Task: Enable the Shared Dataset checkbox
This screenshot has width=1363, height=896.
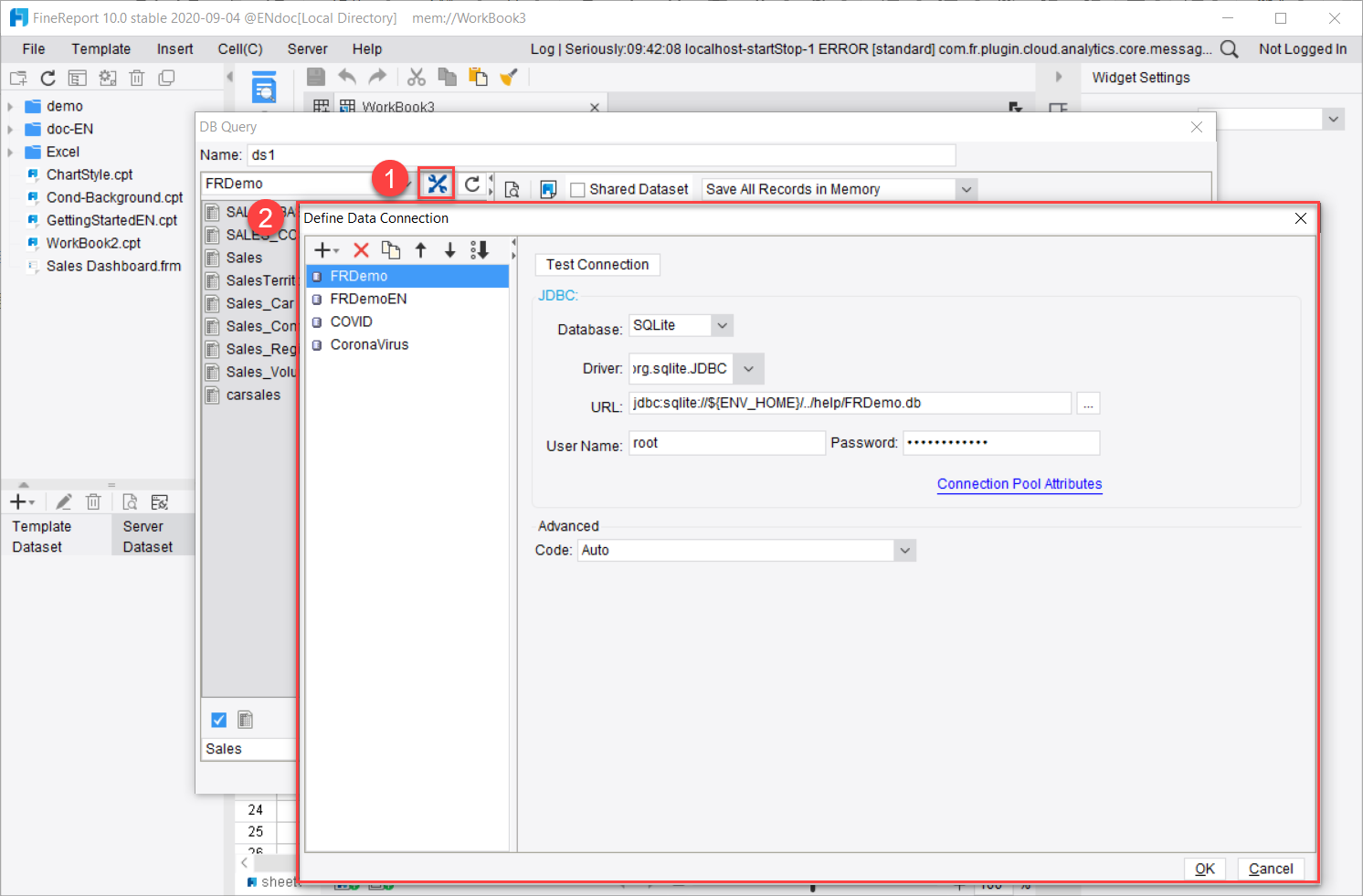Action: point(577,190)
